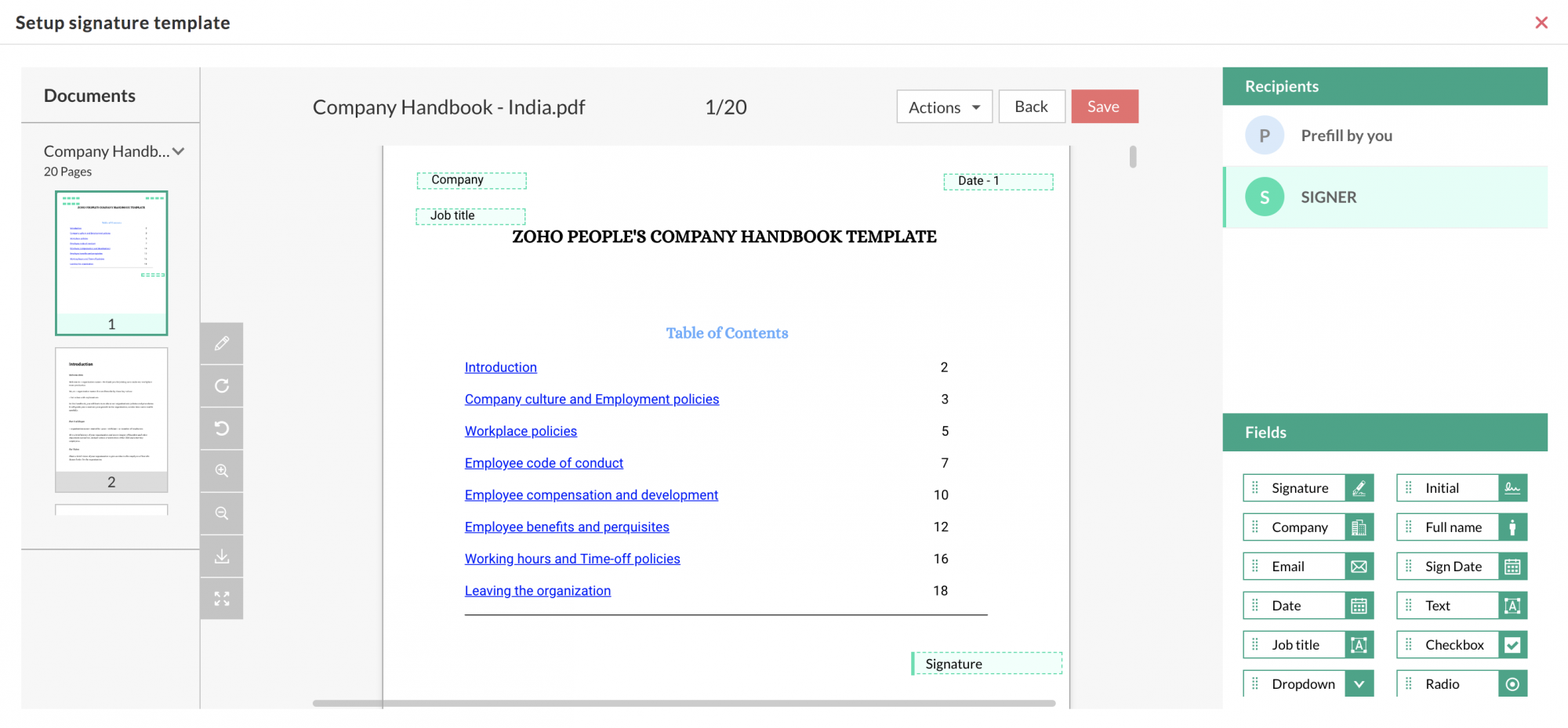Image resolution: width=1568 pixels, height=728 pixels.
Task: Choose the Signature field label
Action: (1300, 488)
